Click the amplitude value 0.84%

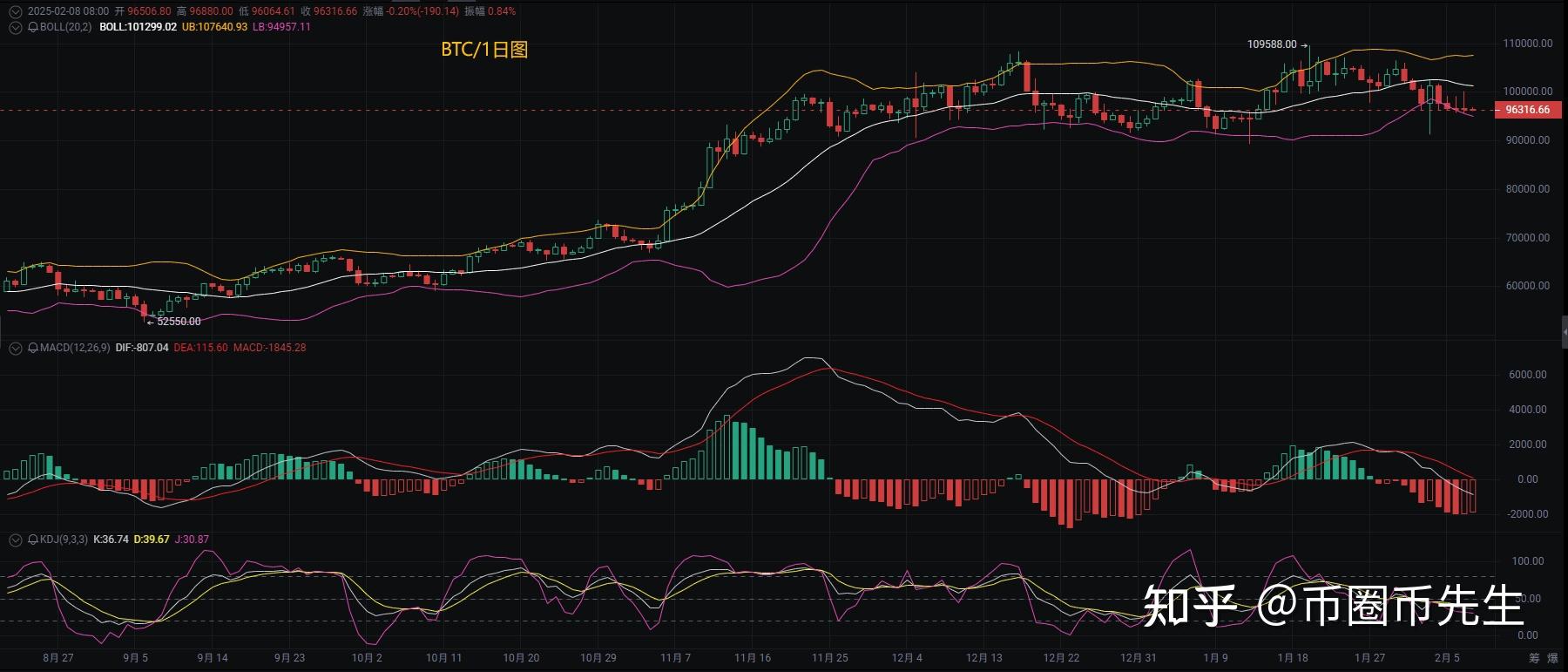tap(502, 11)
